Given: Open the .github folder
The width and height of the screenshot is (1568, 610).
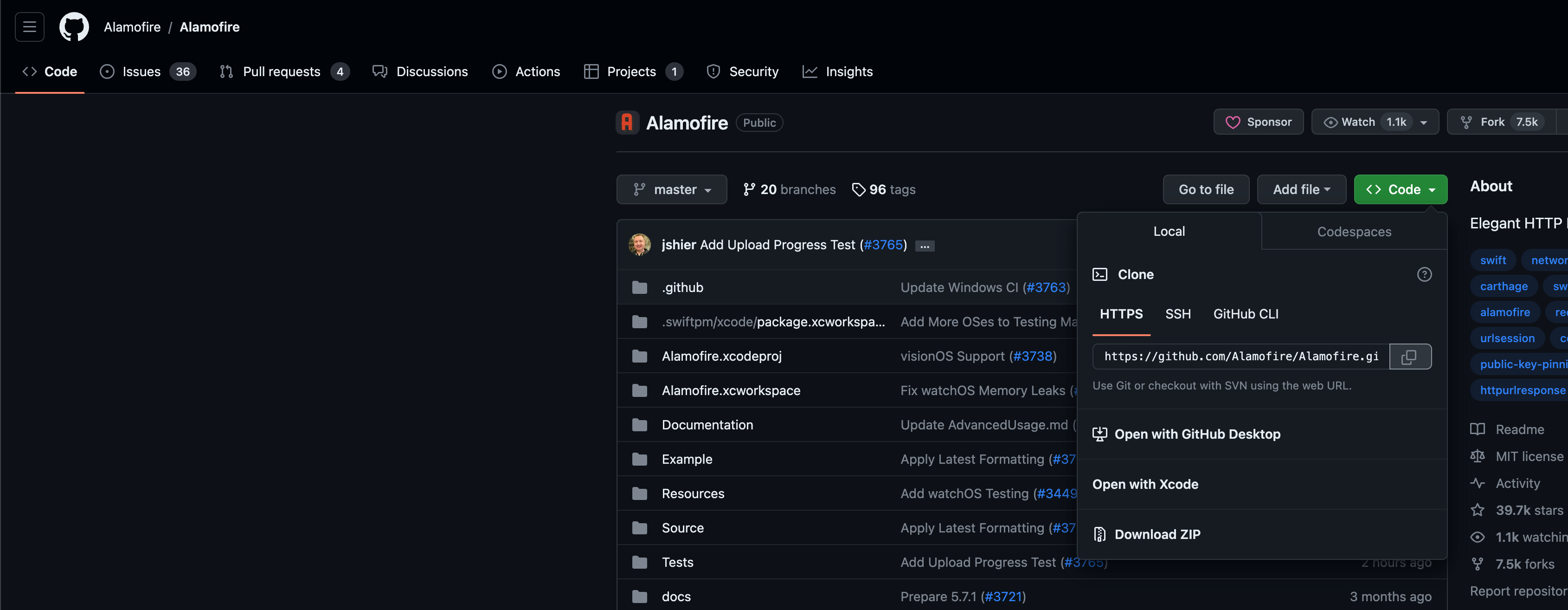Looking at the screenshot, I should click(682, 287).
